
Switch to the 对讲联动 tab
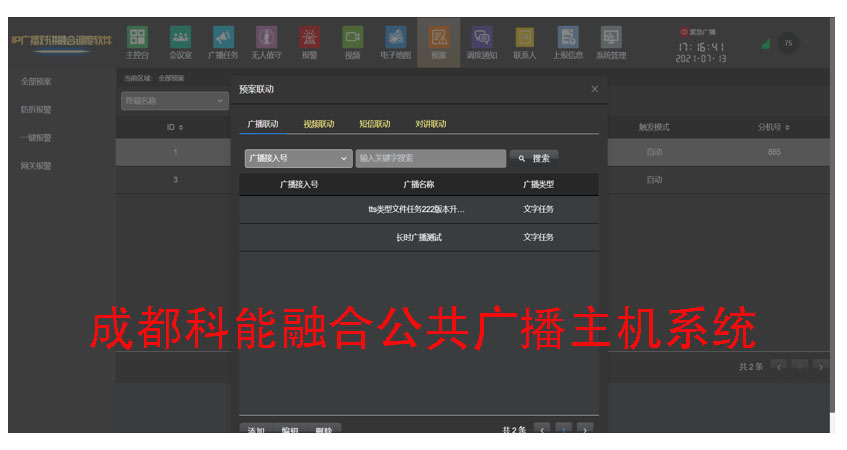point(431,124)
